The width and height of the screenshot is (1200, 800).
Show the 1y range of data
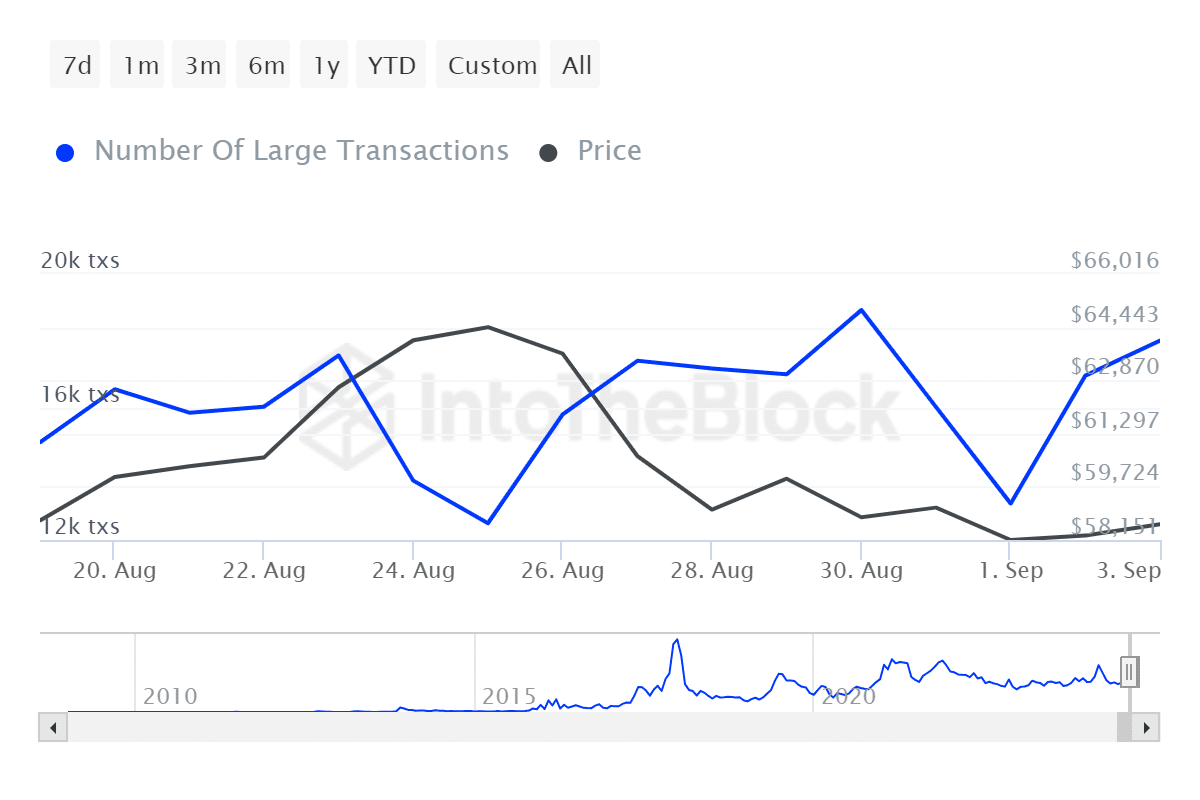[x=325, y=65]
